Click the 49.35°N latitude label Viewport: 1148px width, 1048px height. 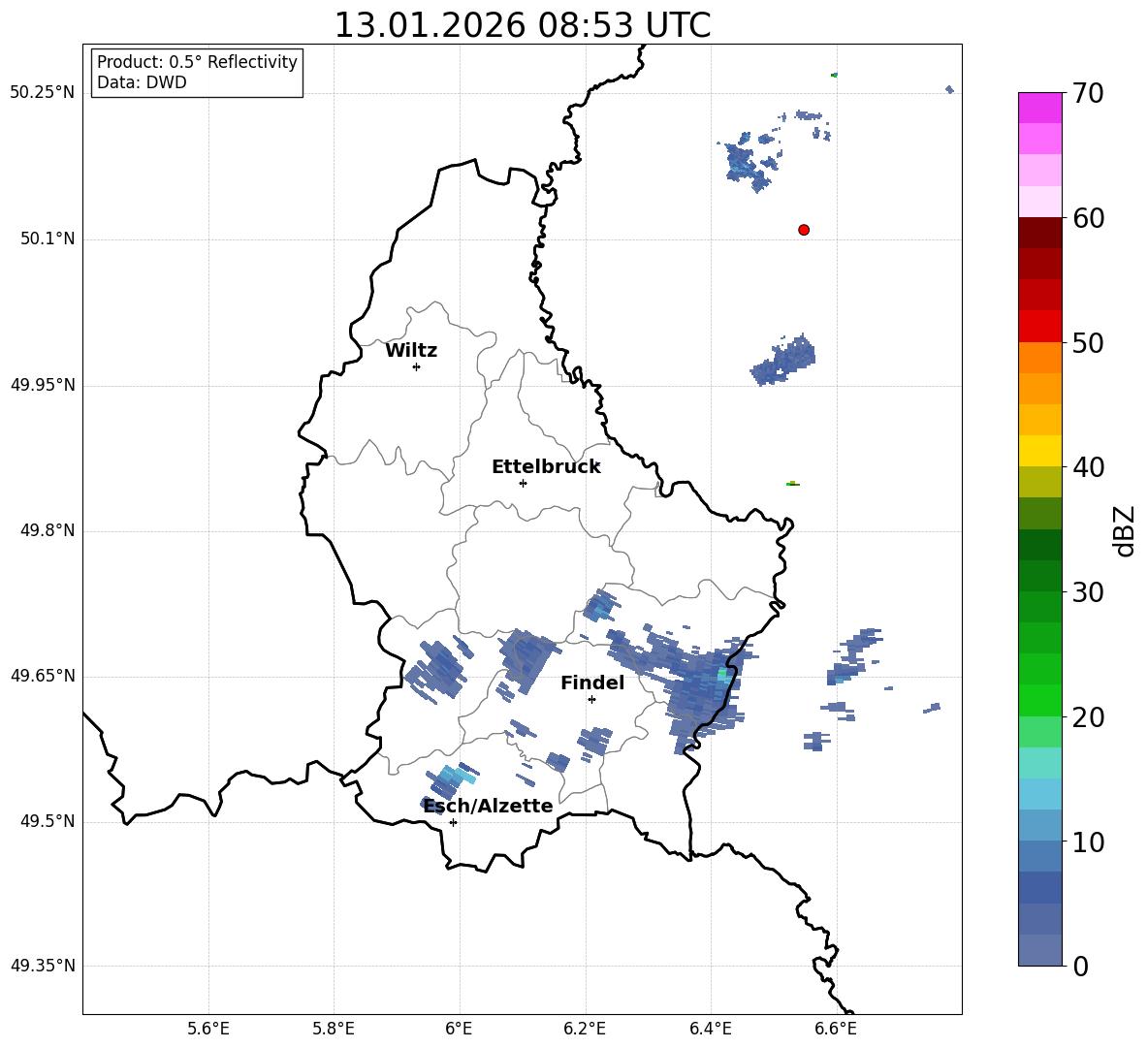coord(43,966)
